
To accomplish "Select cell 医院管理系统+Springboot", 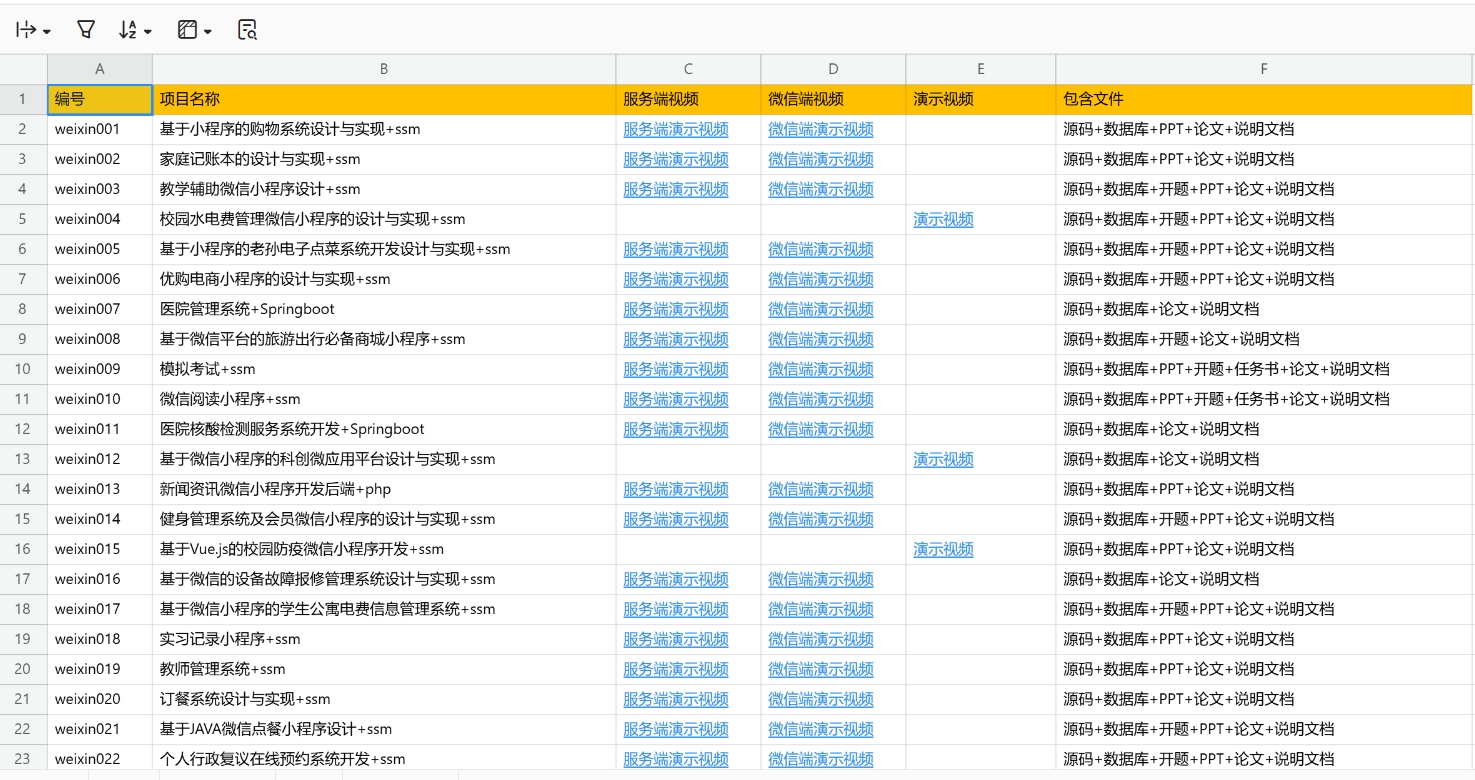I will pos(384,309).
